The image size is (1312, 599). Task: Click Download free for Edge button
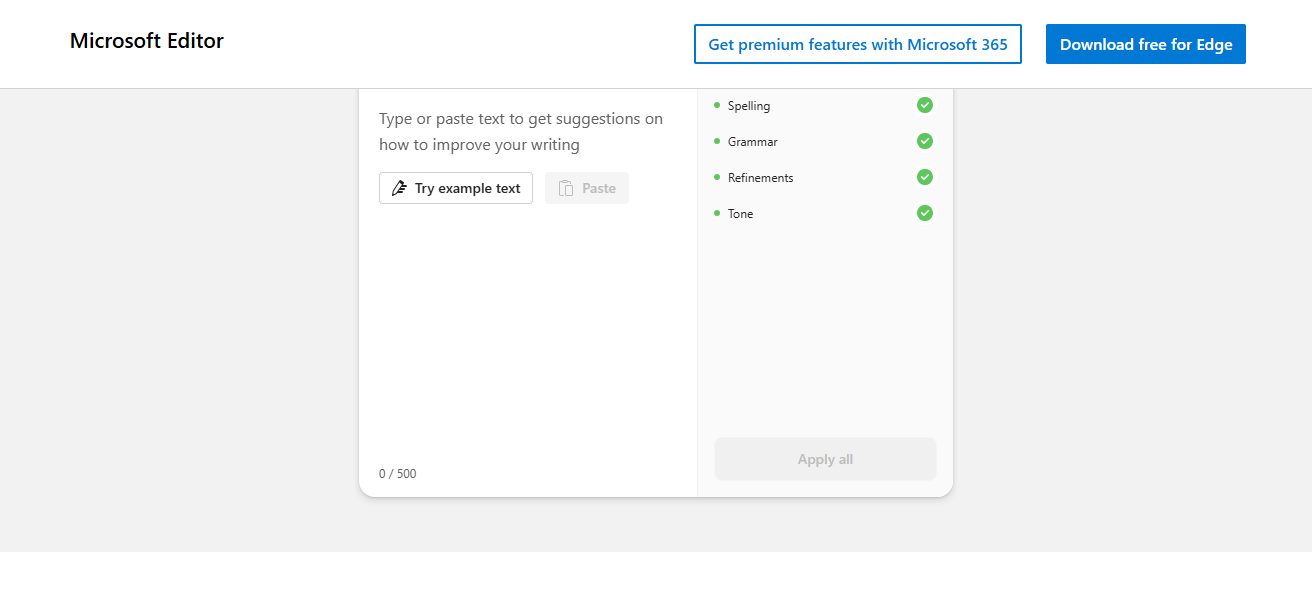point(1146,44)
